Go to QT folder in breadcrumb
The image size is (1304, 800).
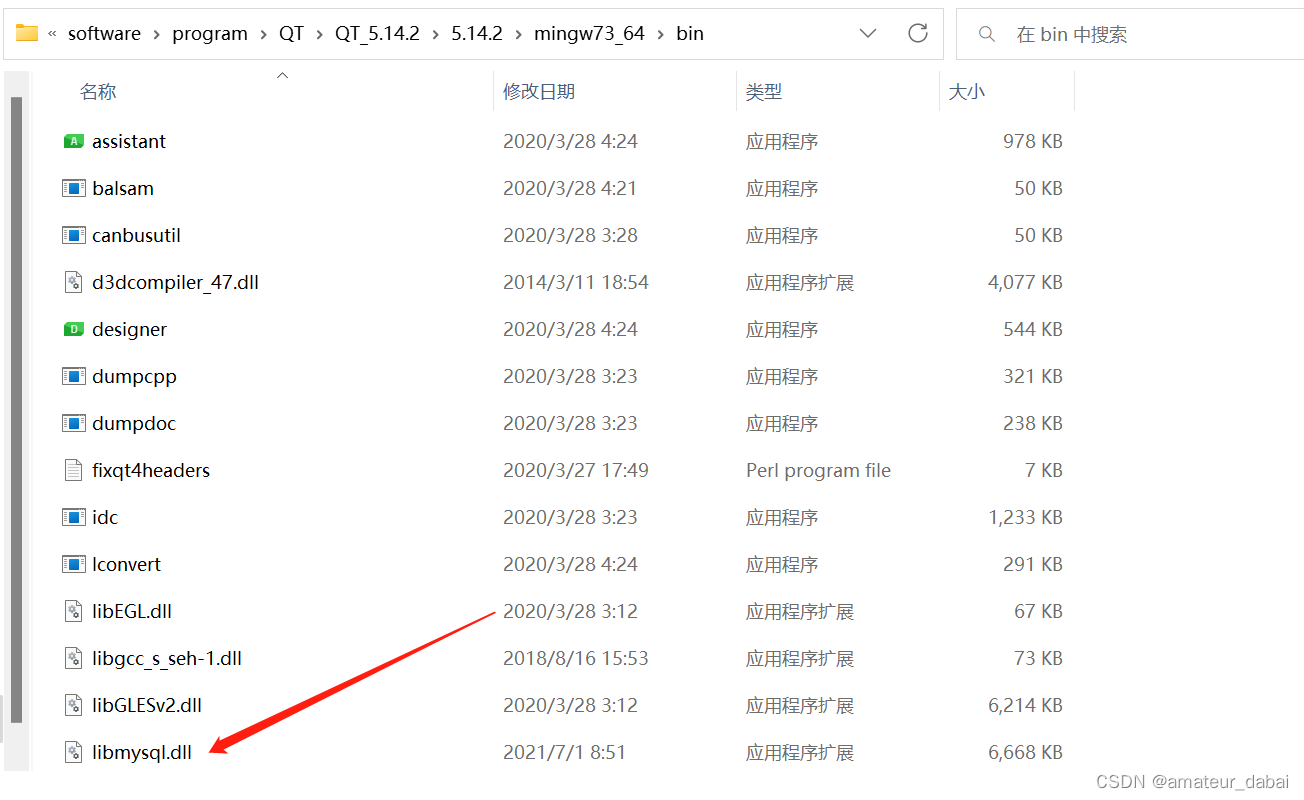[291, 33]
